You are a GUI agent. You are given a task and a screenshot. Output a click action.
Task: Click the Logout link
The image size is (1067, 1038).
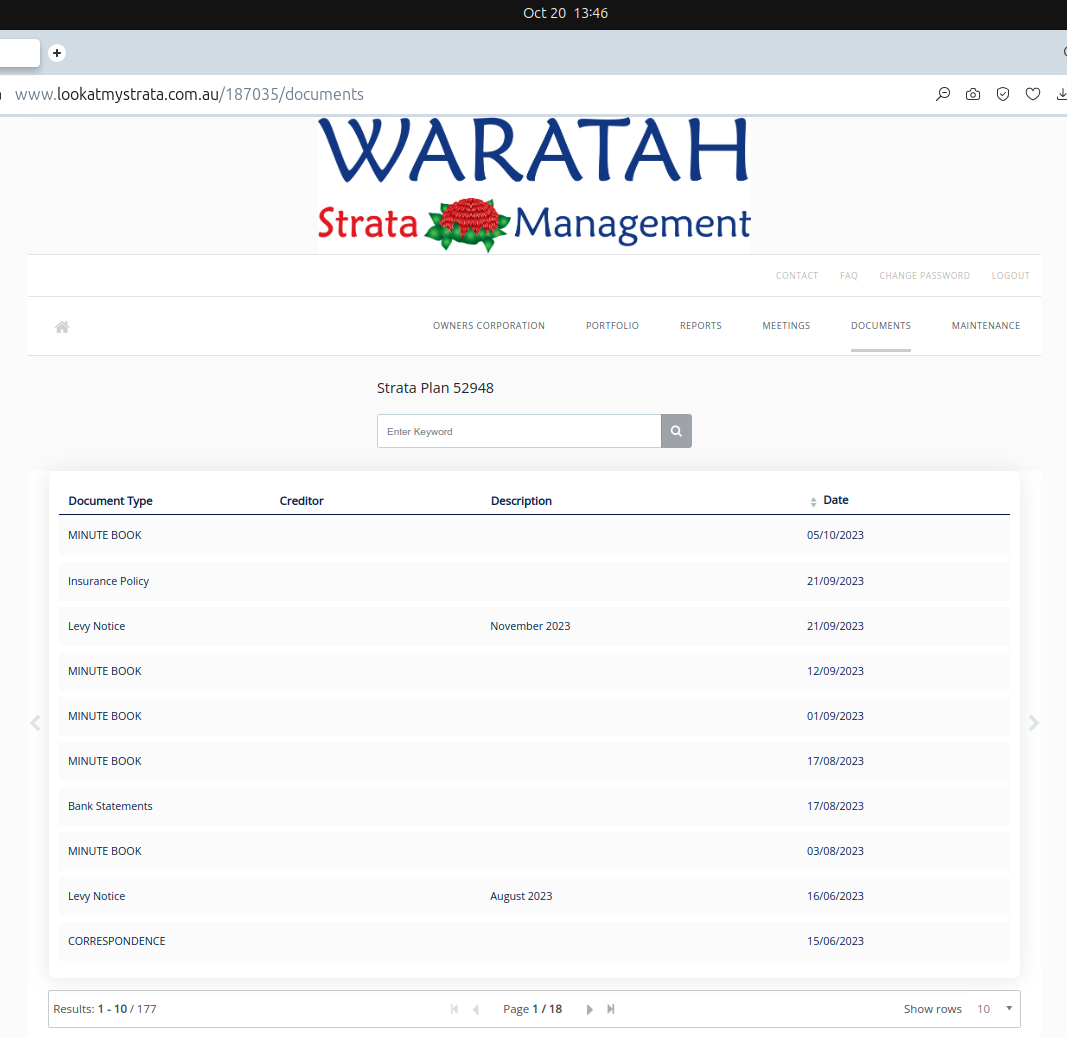1010,276
